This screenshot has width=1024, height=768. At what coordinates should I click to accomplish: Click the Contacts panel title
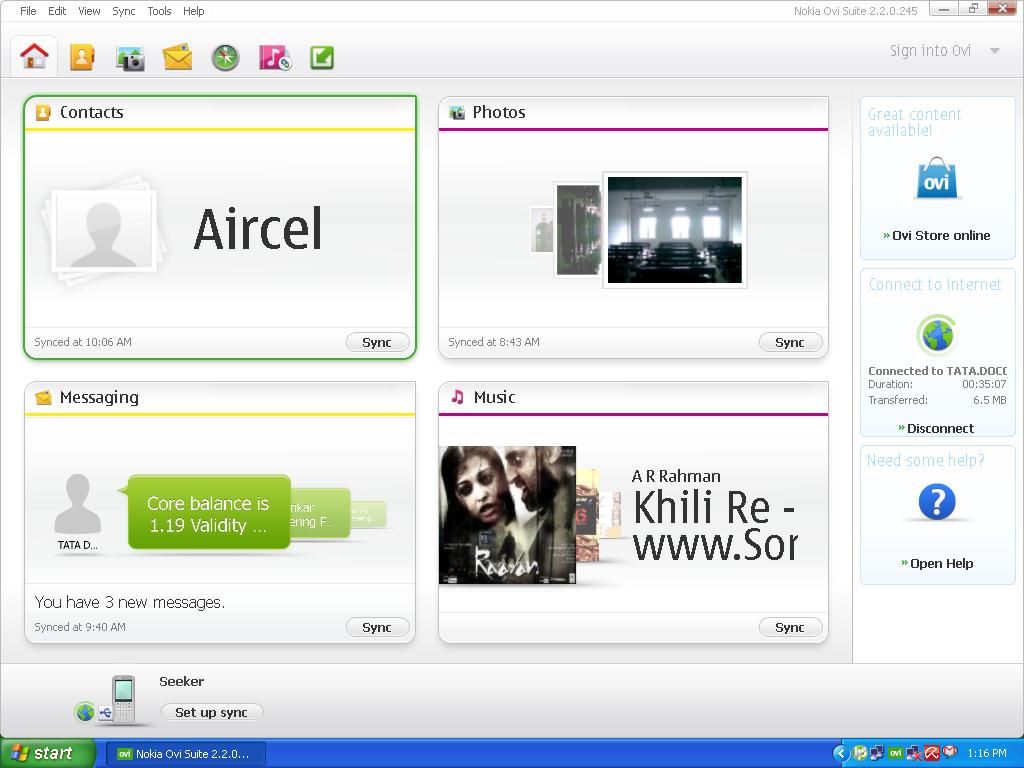[x=91, y=112]
